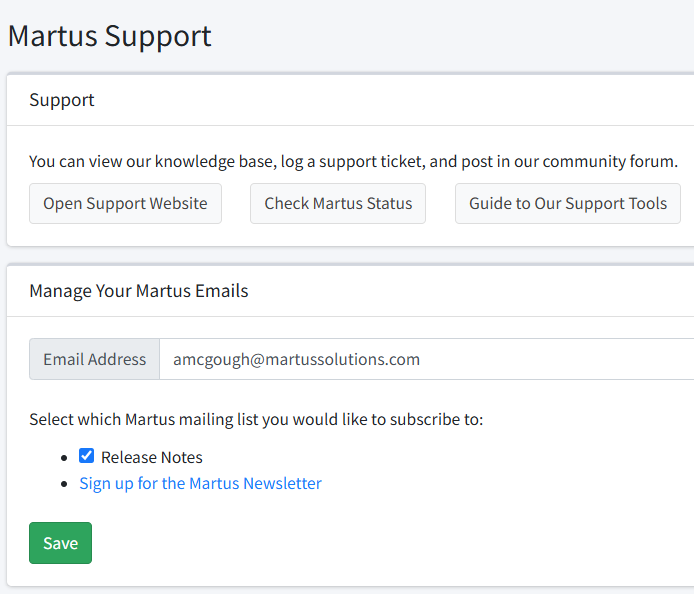Click the Manage Your Martus Emails header
The width and height of the screenshot is (694, 594).
coord(139,291)
